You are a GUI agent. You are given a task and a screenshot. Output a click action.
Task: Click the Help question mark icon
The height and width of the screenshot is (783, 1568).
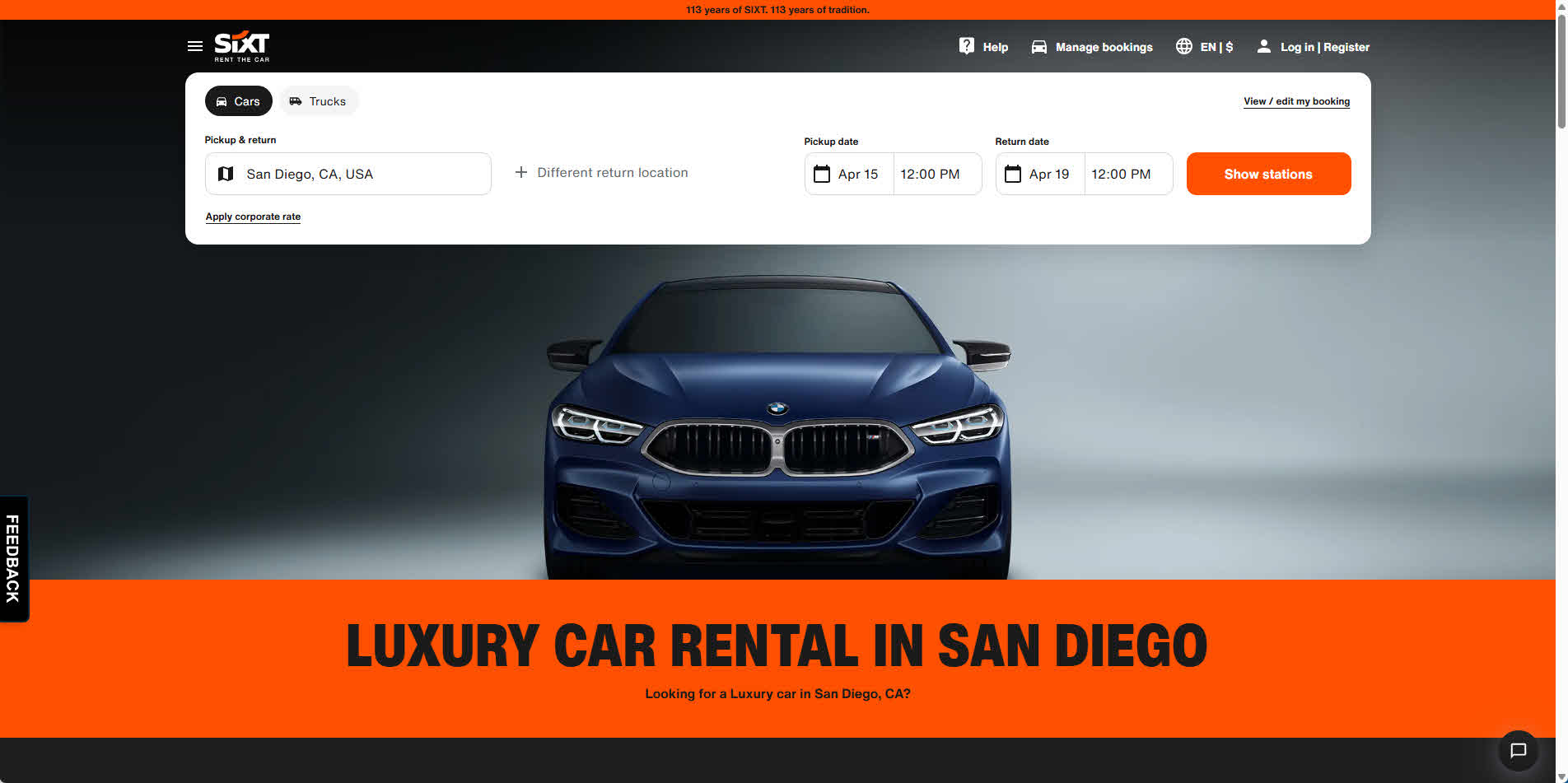point(967,46)
